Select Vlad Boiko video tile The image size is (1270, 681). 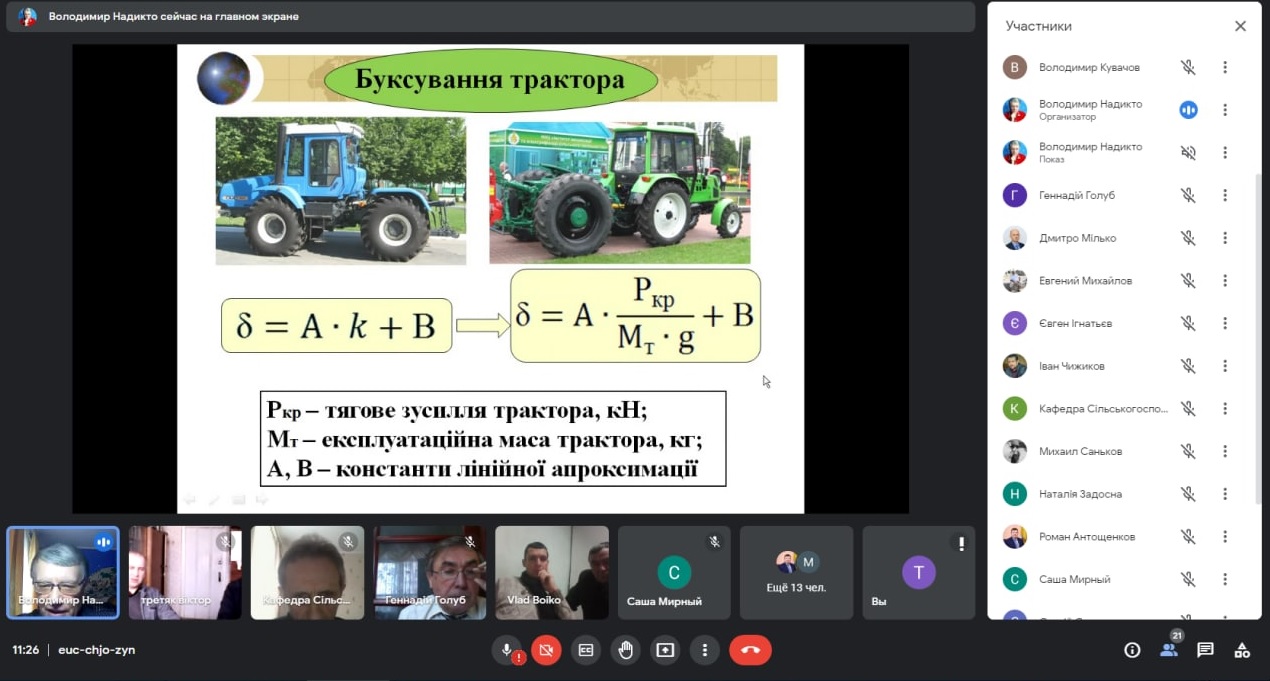[x=552, y=573]
